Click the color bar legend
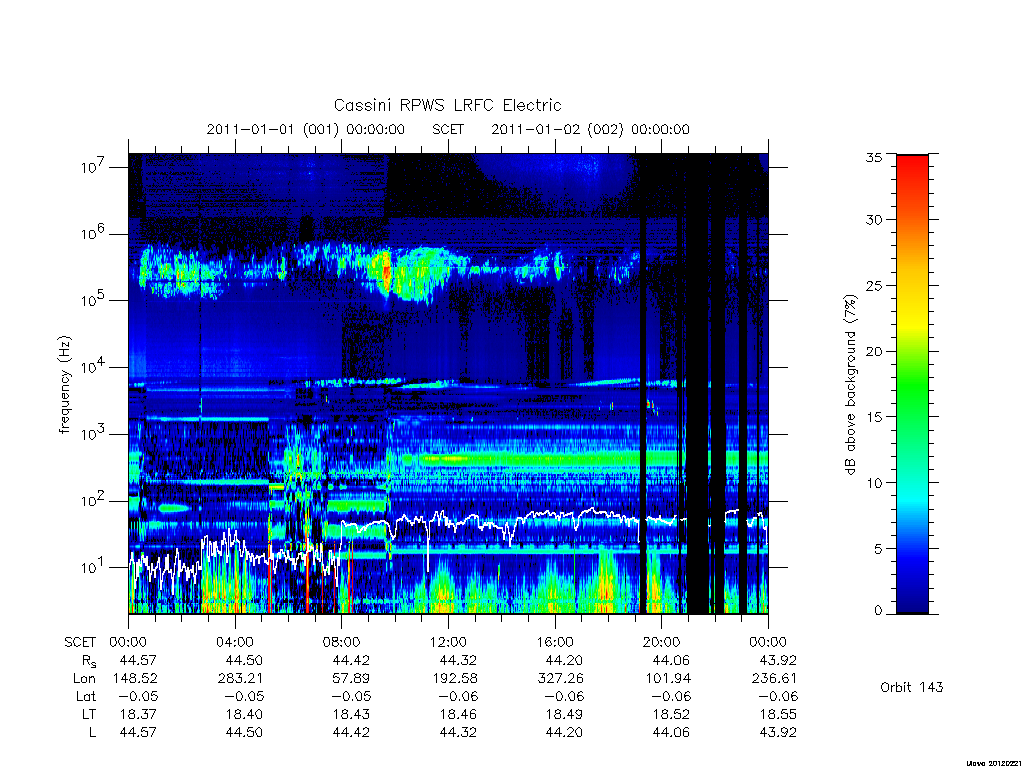 912,384
